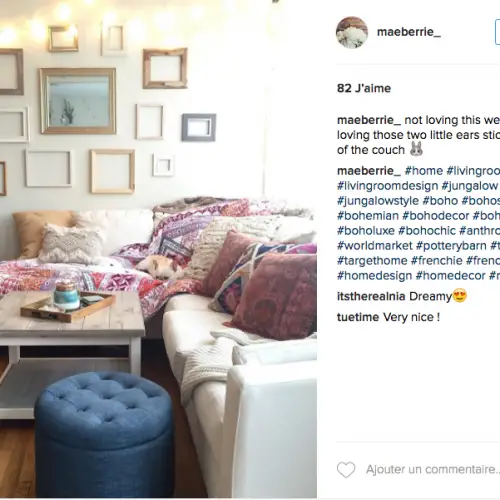
Task: Open the #home hashtag
Action: click(x=424, y=171)
